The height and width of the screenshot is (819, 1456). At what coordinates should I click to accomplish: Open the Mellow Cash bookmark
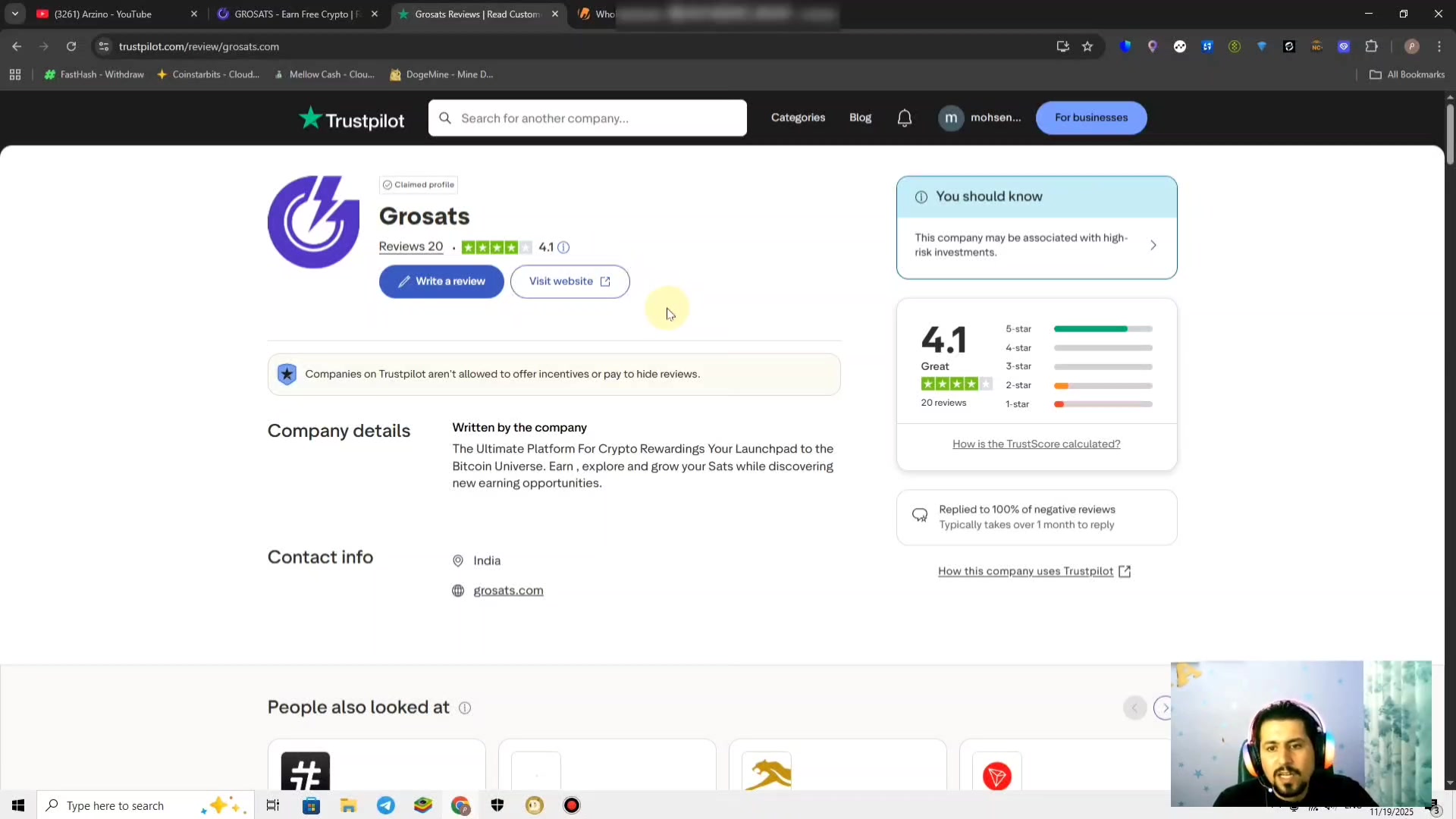coord(325,74)
